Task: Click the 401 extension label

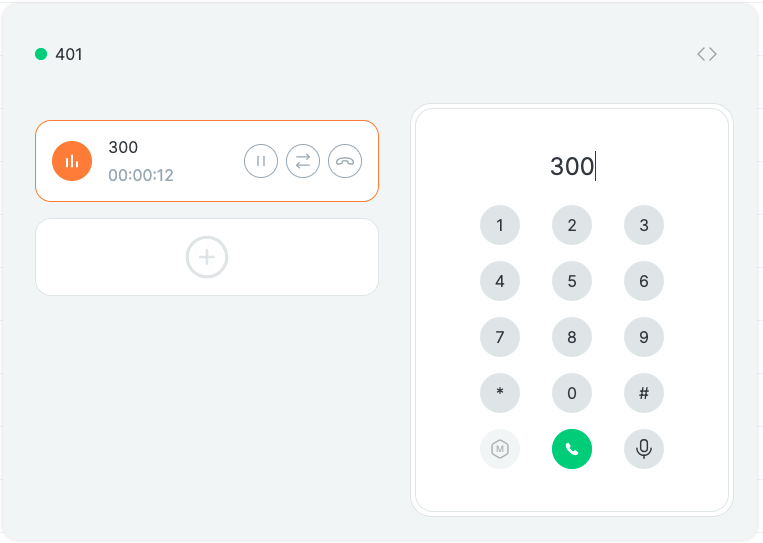Action: click(69, 54)
